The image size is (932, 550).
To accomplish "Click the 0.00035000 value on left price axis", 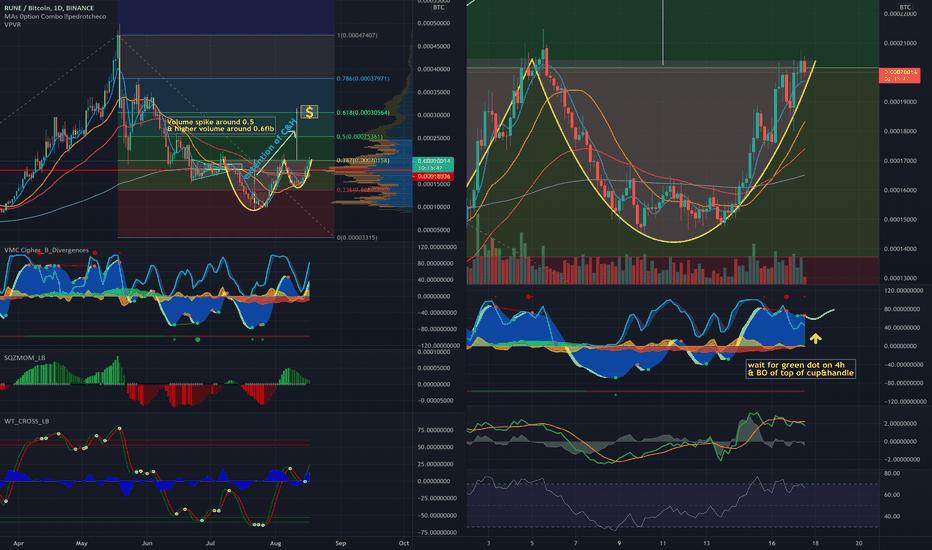I will pos(434,93).
